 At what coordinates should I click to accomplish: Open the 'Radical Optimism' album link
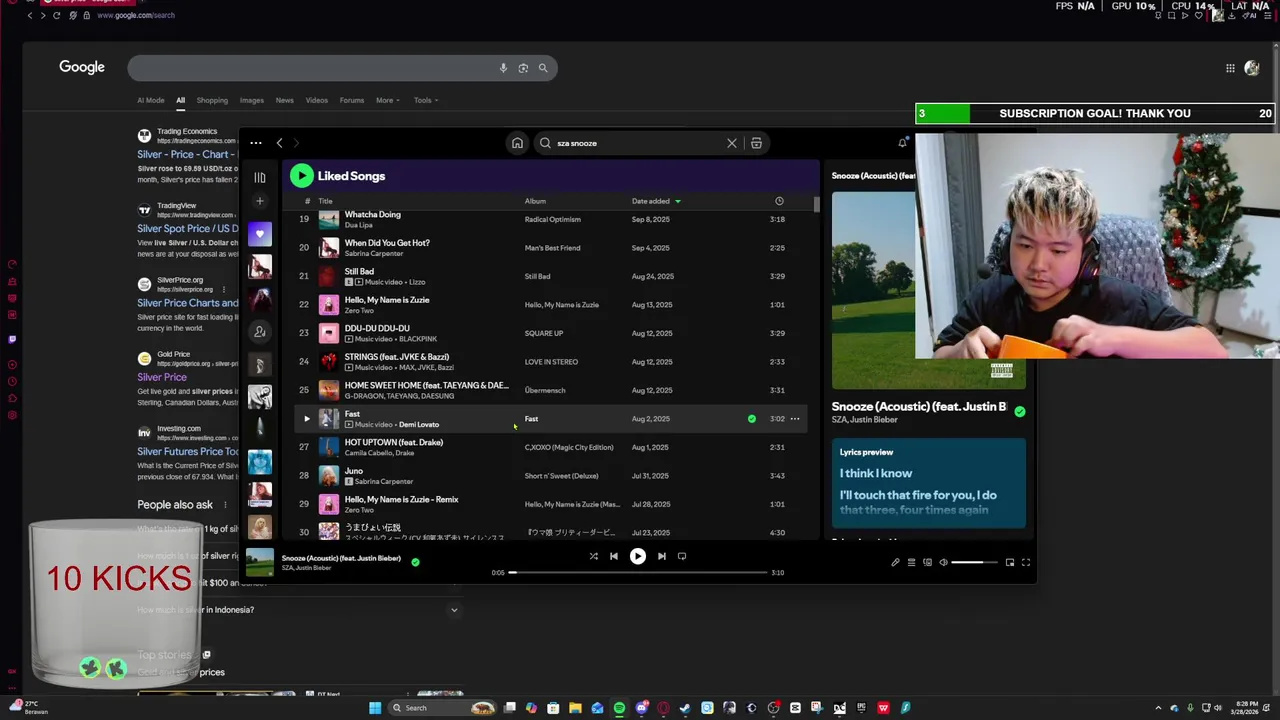pos(552,219)
